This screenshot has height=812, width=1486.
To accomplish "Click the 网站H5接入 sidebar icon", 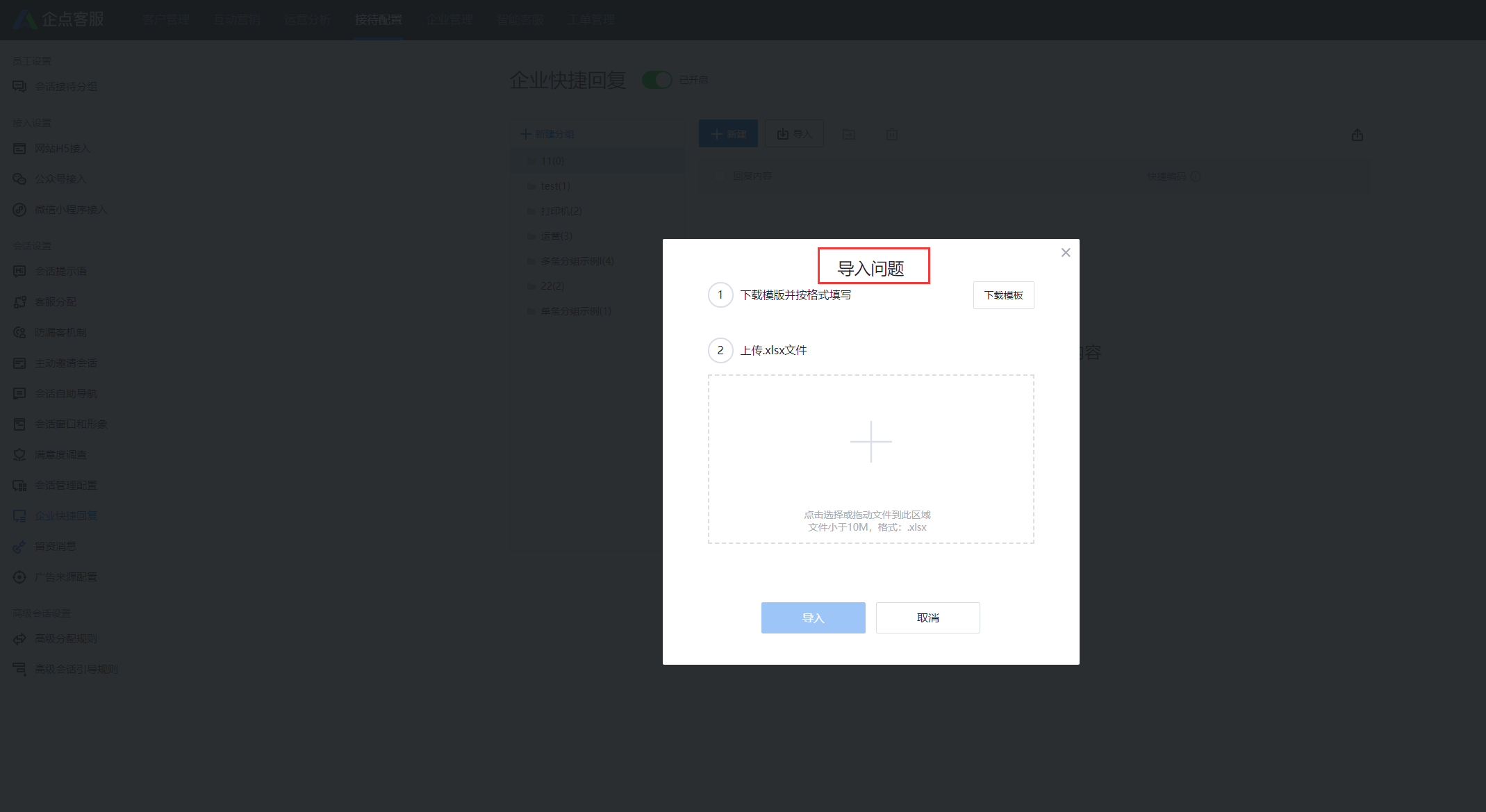I will tap(19, 149).
